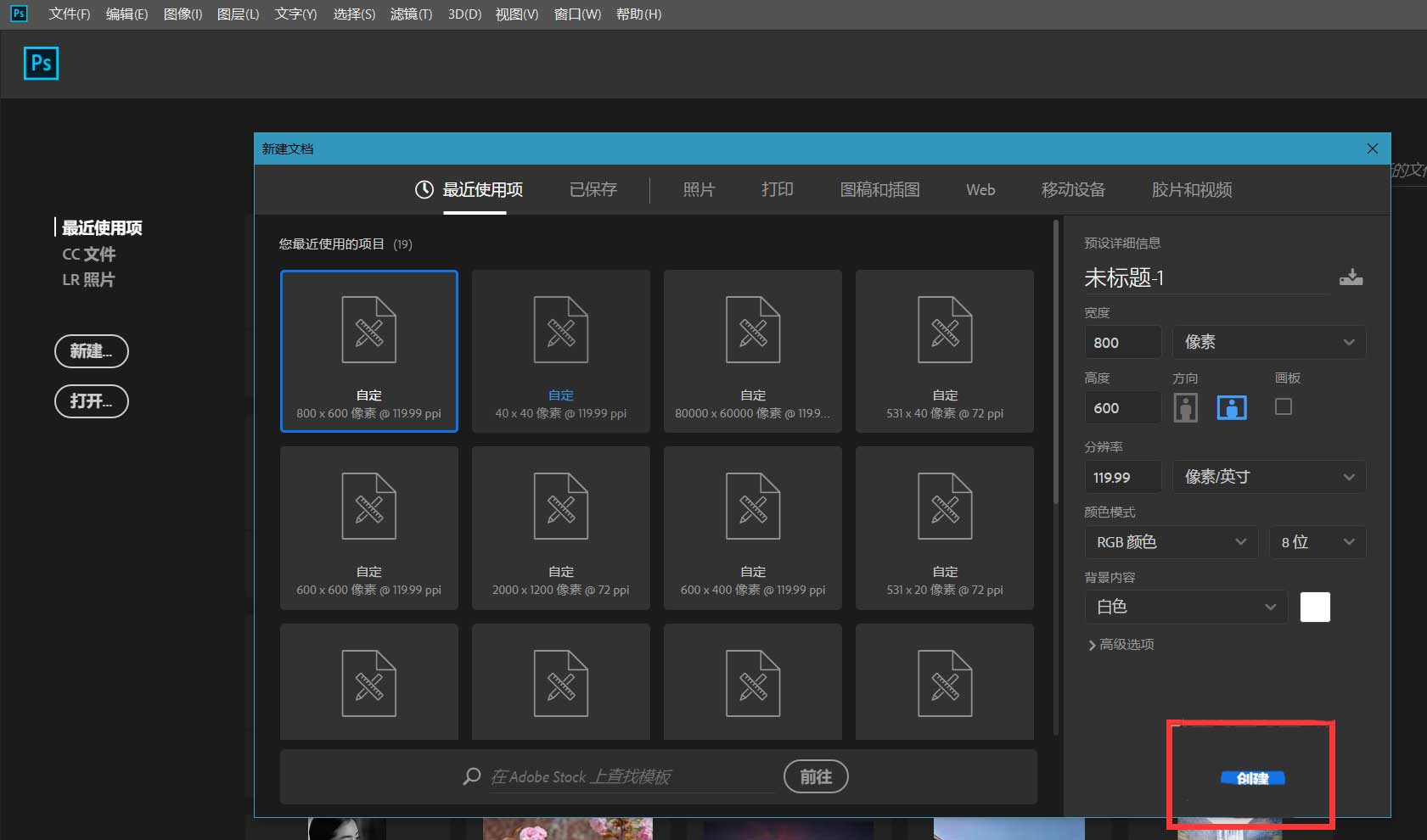Click the document icon of 531 x 40 preset
This screenshot has width=1427, height=840.
click(944, 329)
